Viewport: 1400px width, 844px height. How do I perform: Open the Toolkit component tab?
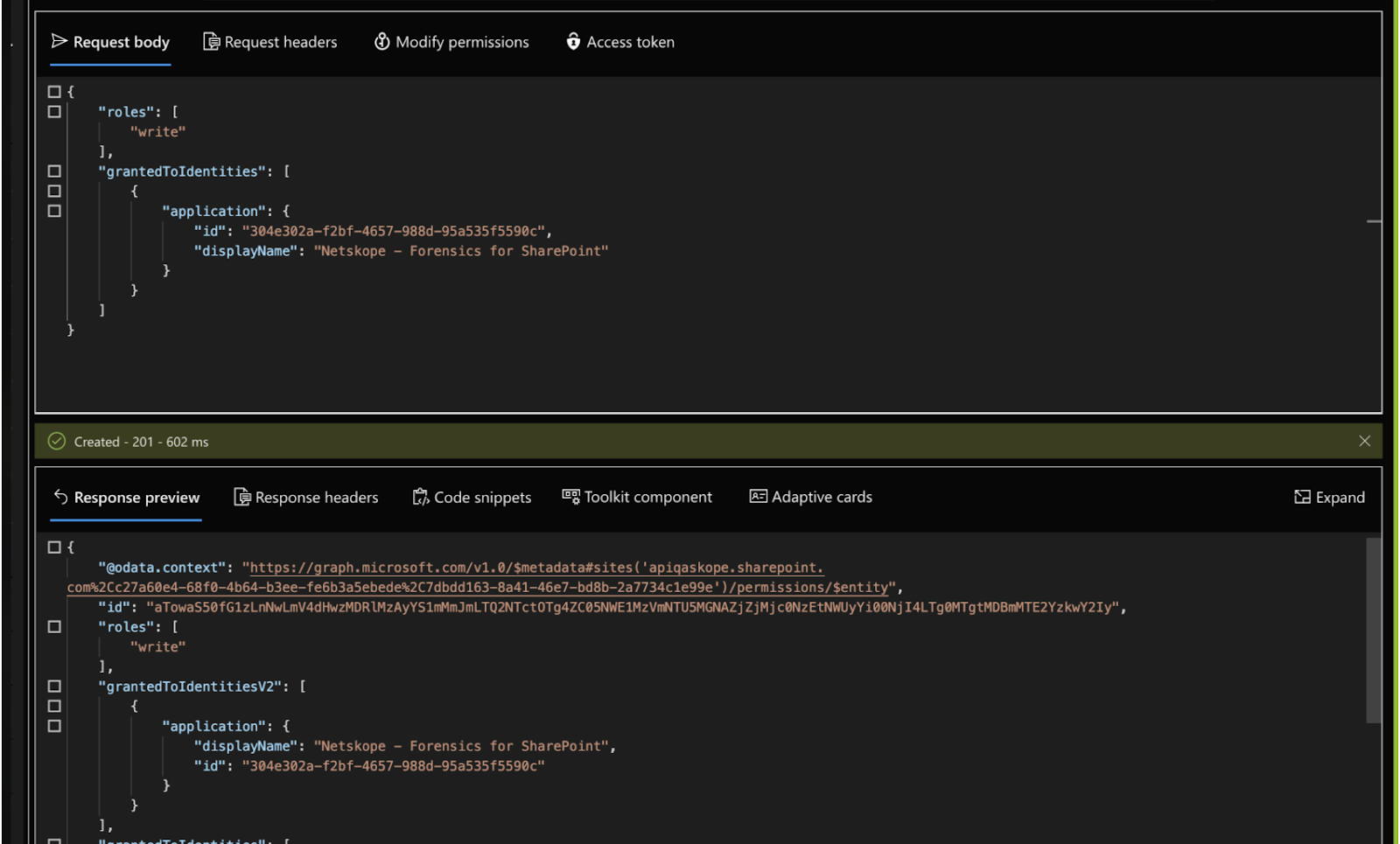pos(637,498)
